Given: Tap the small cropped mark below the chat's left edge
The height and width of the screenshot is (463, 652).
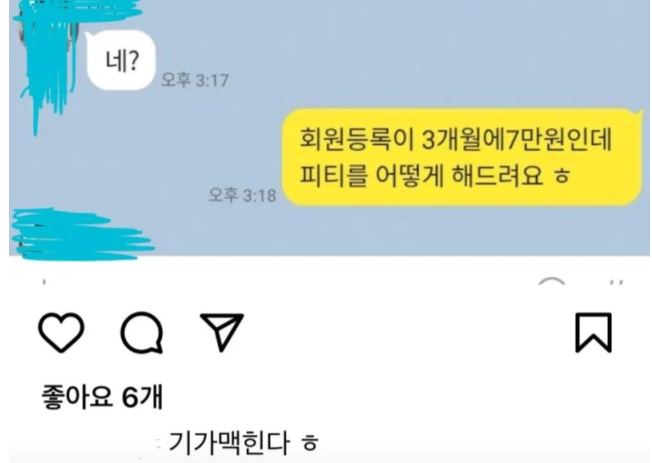Looking at the screenshot, I should tap(44, 282).
